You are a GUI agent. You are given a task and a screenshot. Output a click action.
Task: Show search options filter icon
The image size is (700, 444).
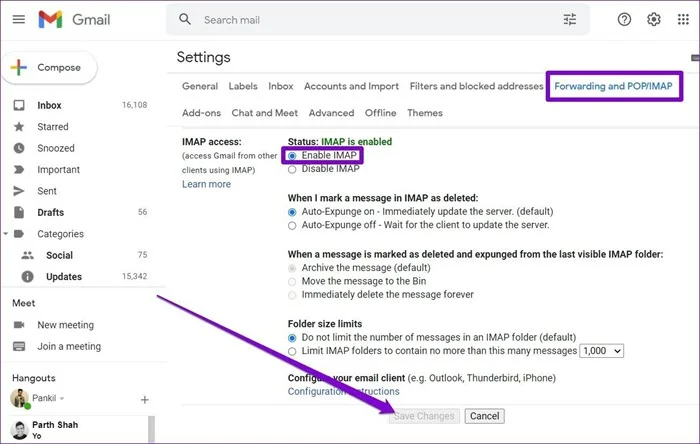[x=570, y=20]
